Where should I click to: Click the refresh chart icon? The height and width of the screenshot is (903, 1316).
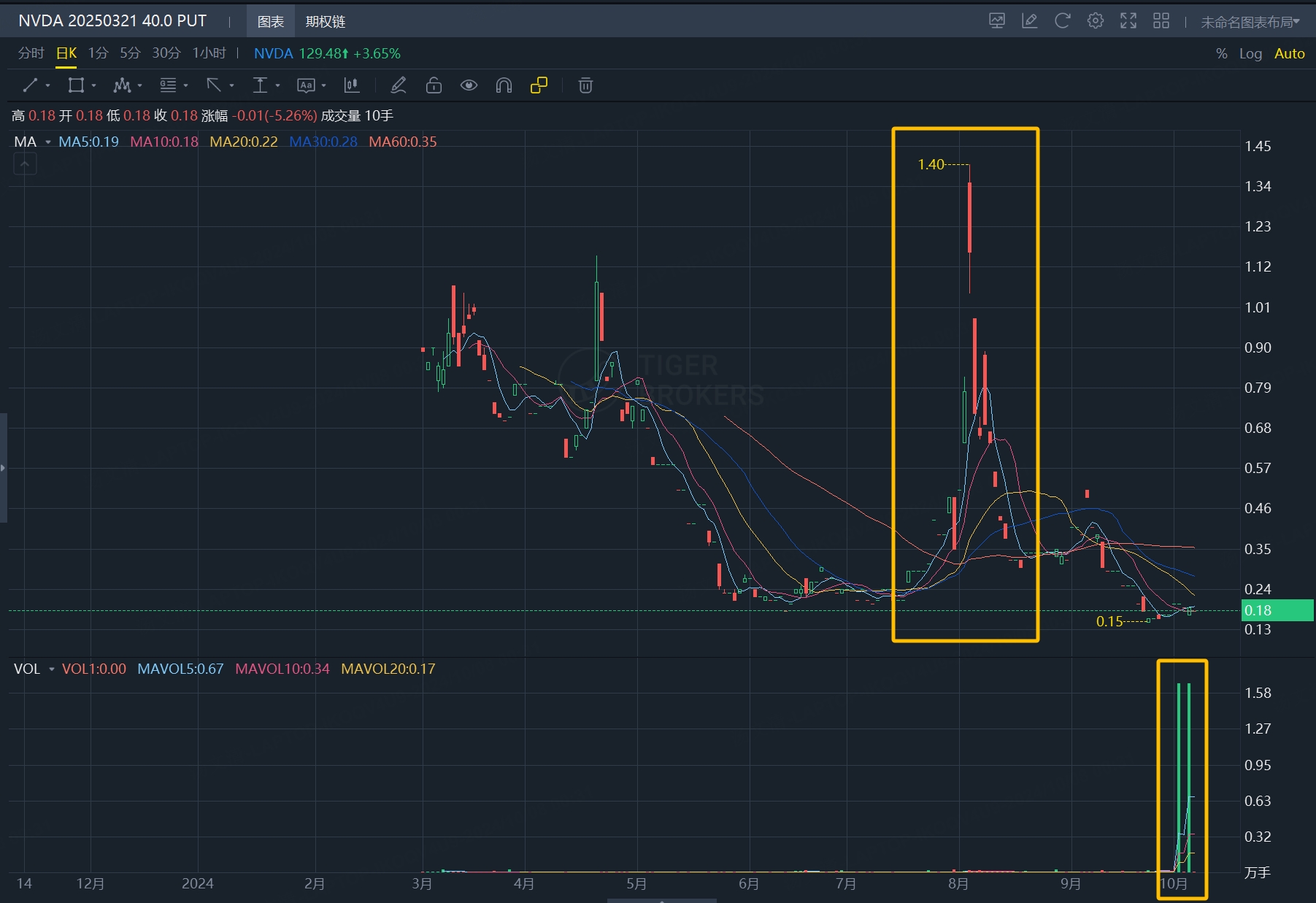[1062, 21]
